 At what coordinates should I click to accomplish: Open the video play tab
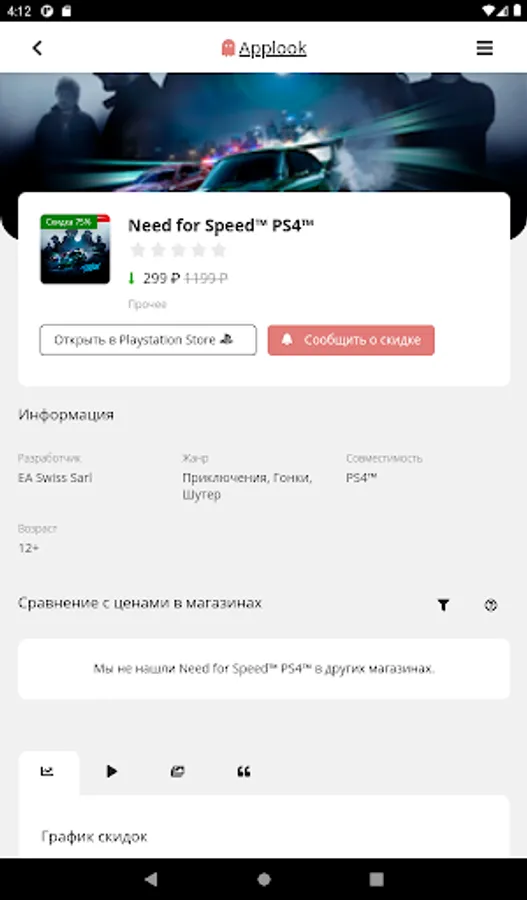(x=112, y=771)
